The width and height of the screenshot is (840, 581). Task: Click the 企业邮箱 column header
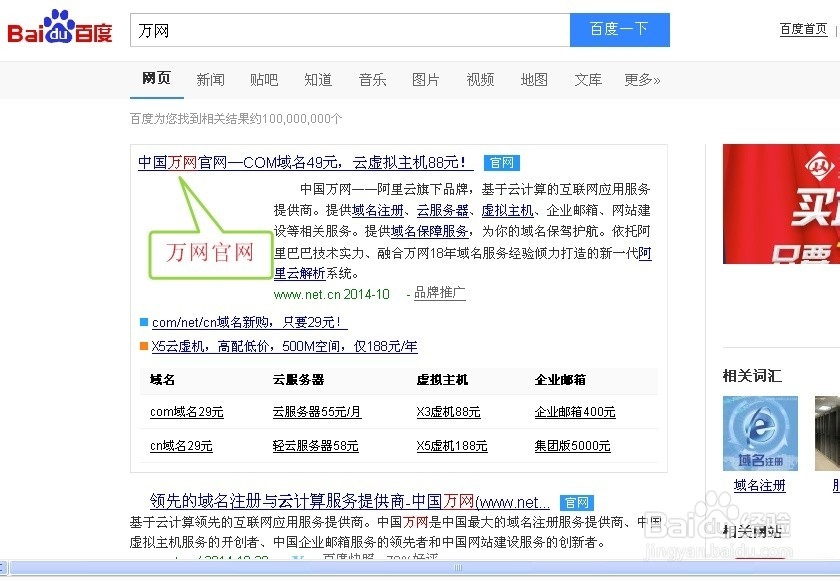pyautogui.click(x=560, y=380)
